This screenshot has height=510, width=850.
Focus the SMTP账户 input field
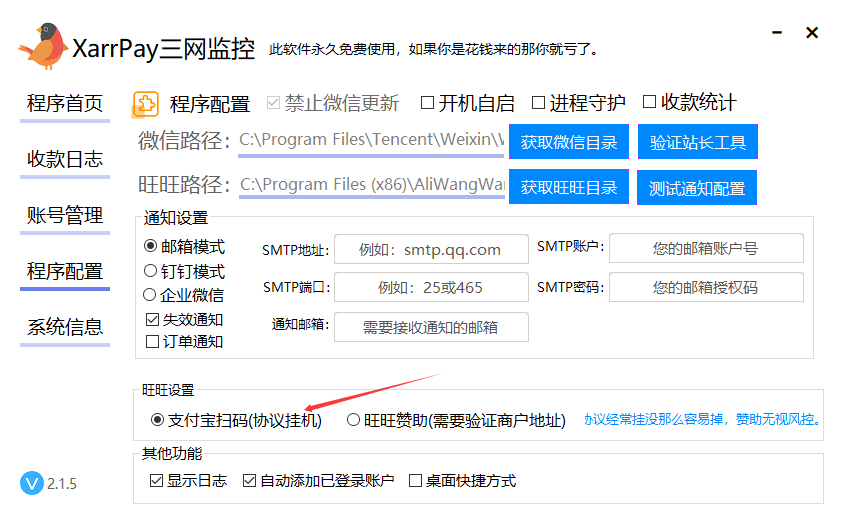706,248
